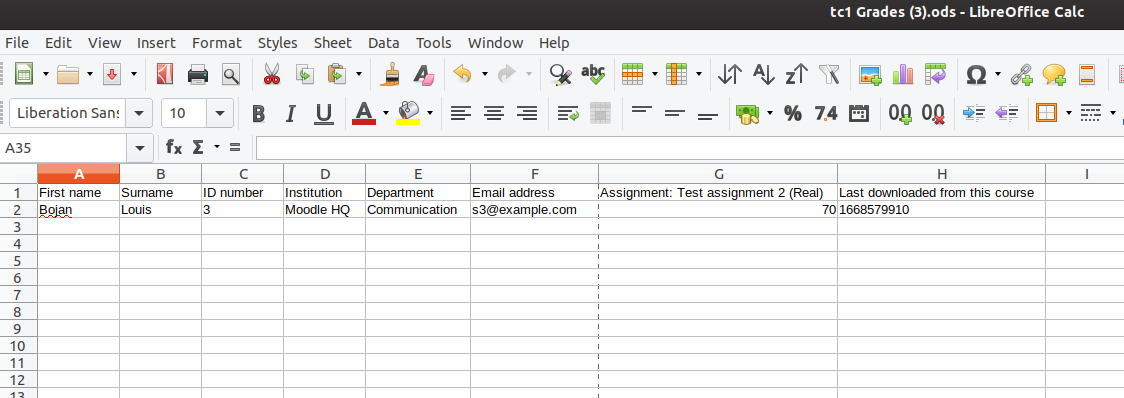Open the font name dropdown
The image size is (1124, 398).
pyautogui.click(x=139, y=113)
